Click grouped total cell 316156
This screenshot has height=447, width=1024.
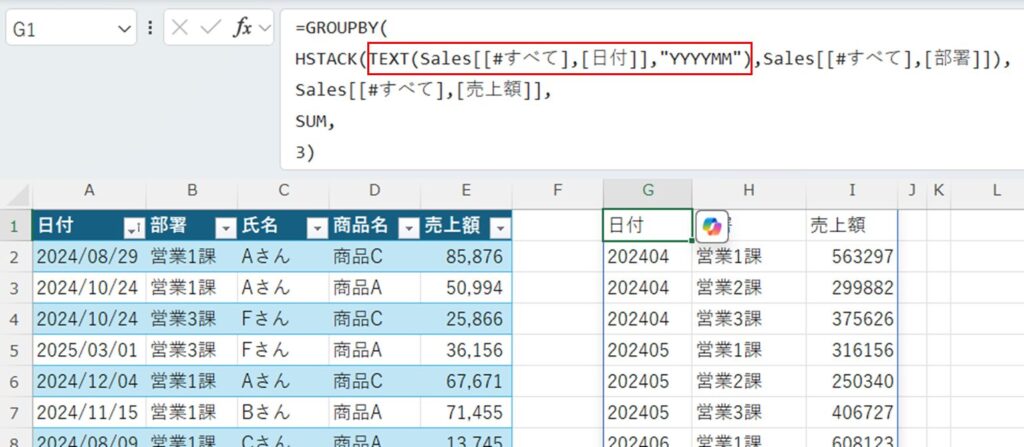(852, 350)
